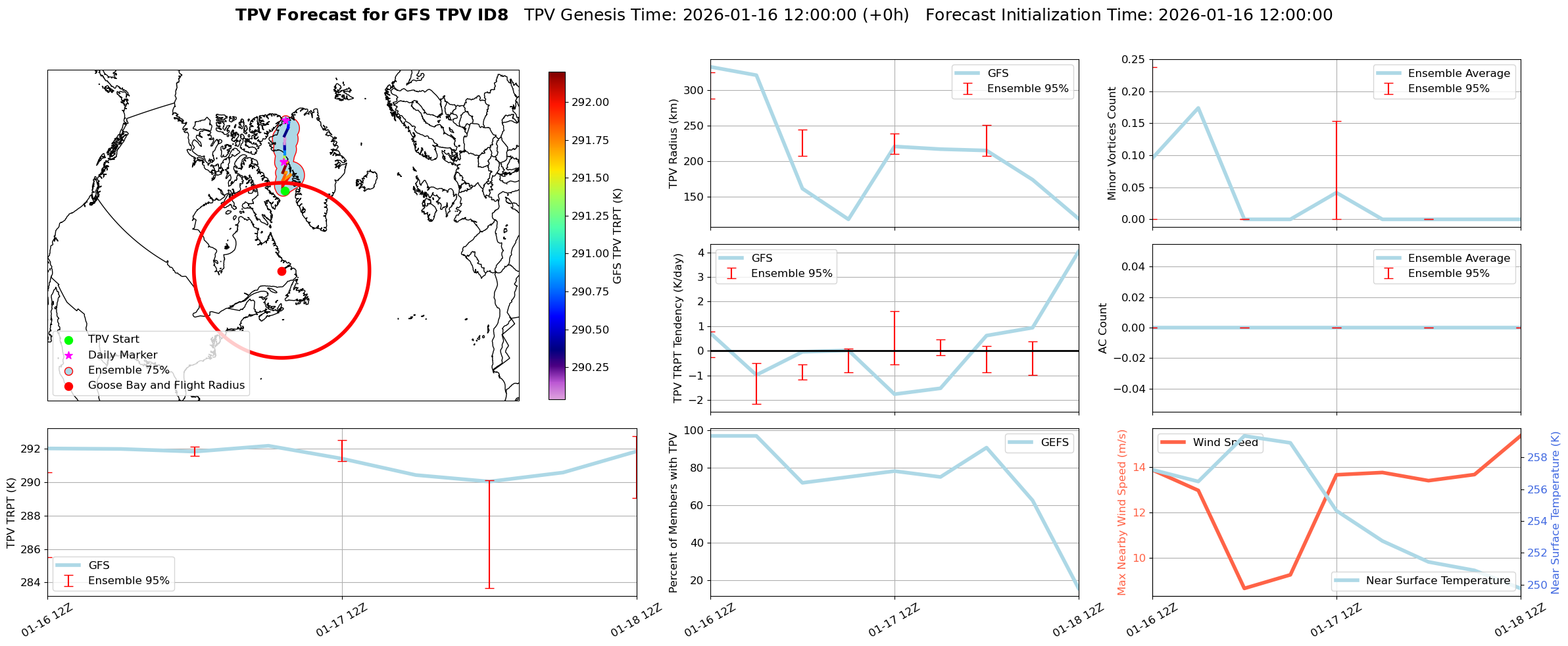Select the magenta Daily Marker star in legend
1568x646 pixels.
pos(68,355)
